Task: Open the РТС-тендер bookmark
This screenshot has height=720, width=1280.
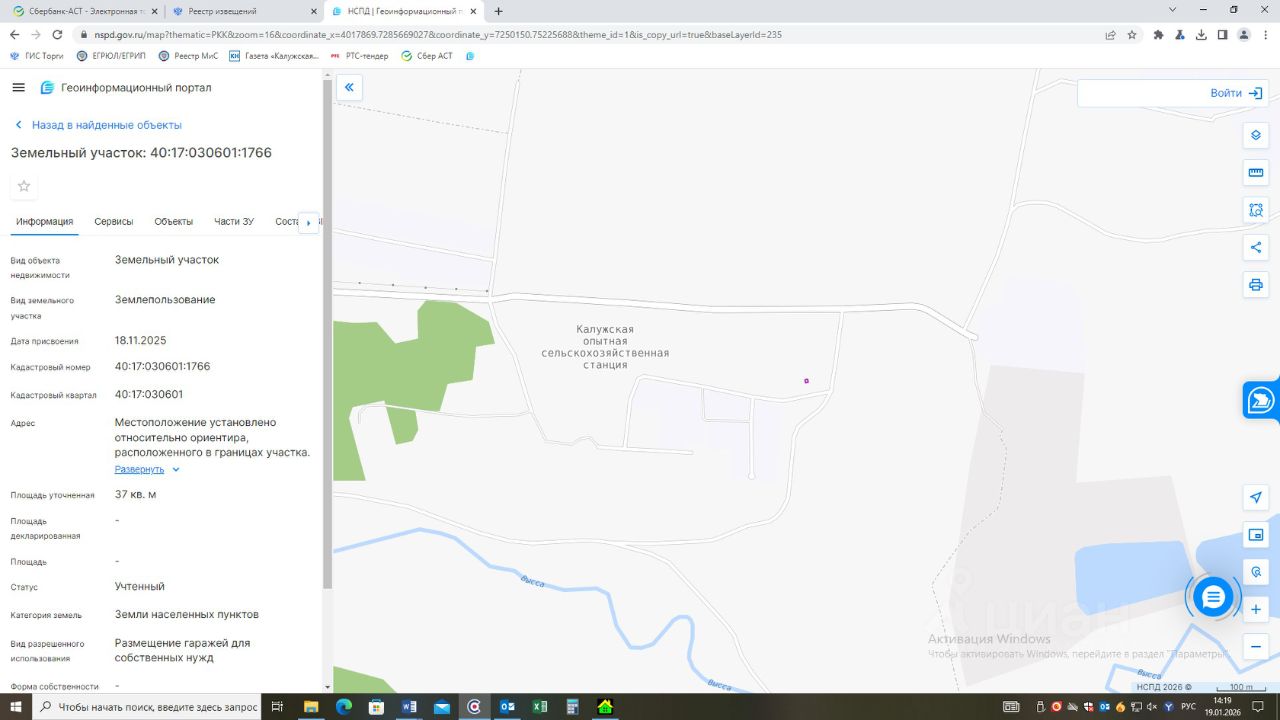Action: tap(359, 56)
